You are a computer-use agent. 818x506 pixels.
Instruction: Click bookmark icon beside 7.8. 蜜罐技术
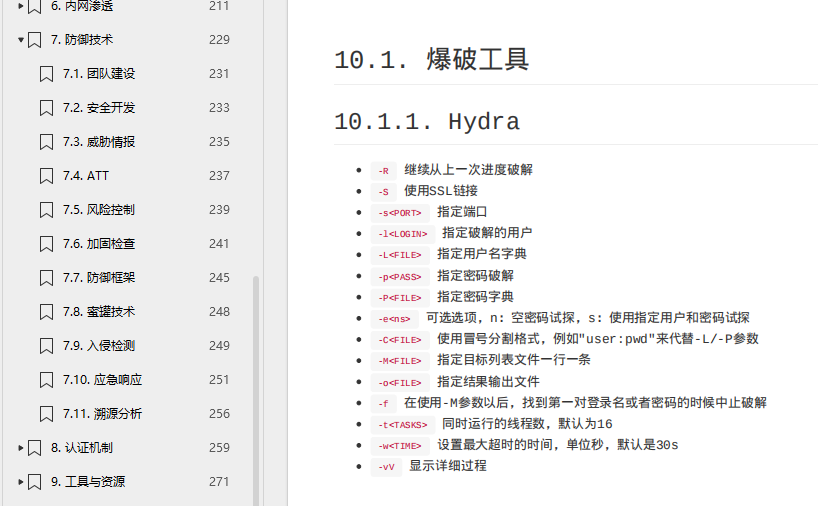[x=46, y=312]
